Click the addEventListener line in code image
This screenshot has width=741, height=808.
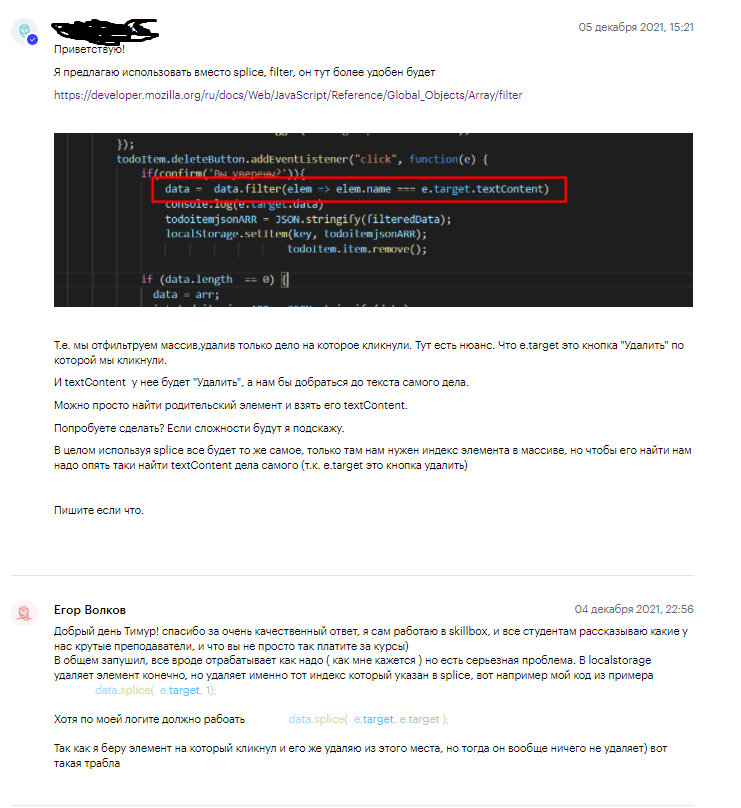302,159
